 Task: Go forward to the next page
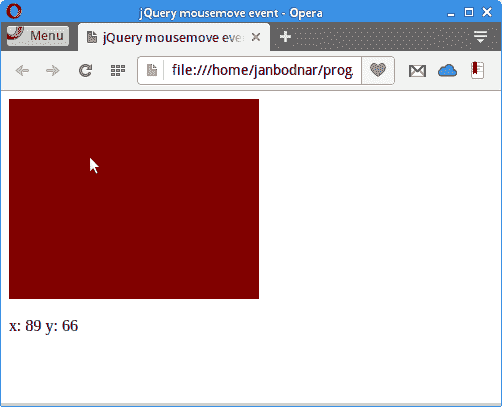(53, 71)
